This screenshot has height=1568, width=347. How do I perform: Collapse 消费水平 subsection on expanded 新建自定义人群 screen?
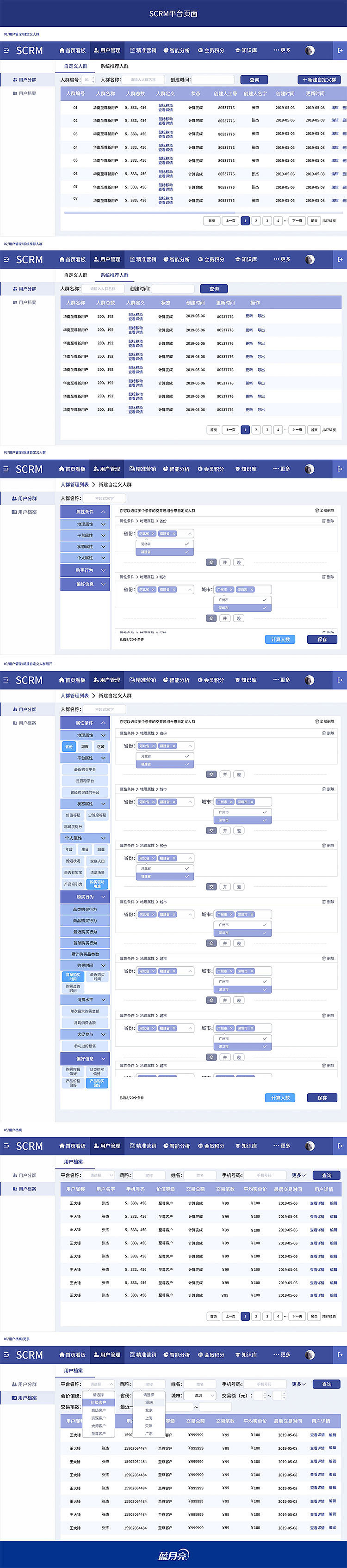click(x=85, y=1000)
